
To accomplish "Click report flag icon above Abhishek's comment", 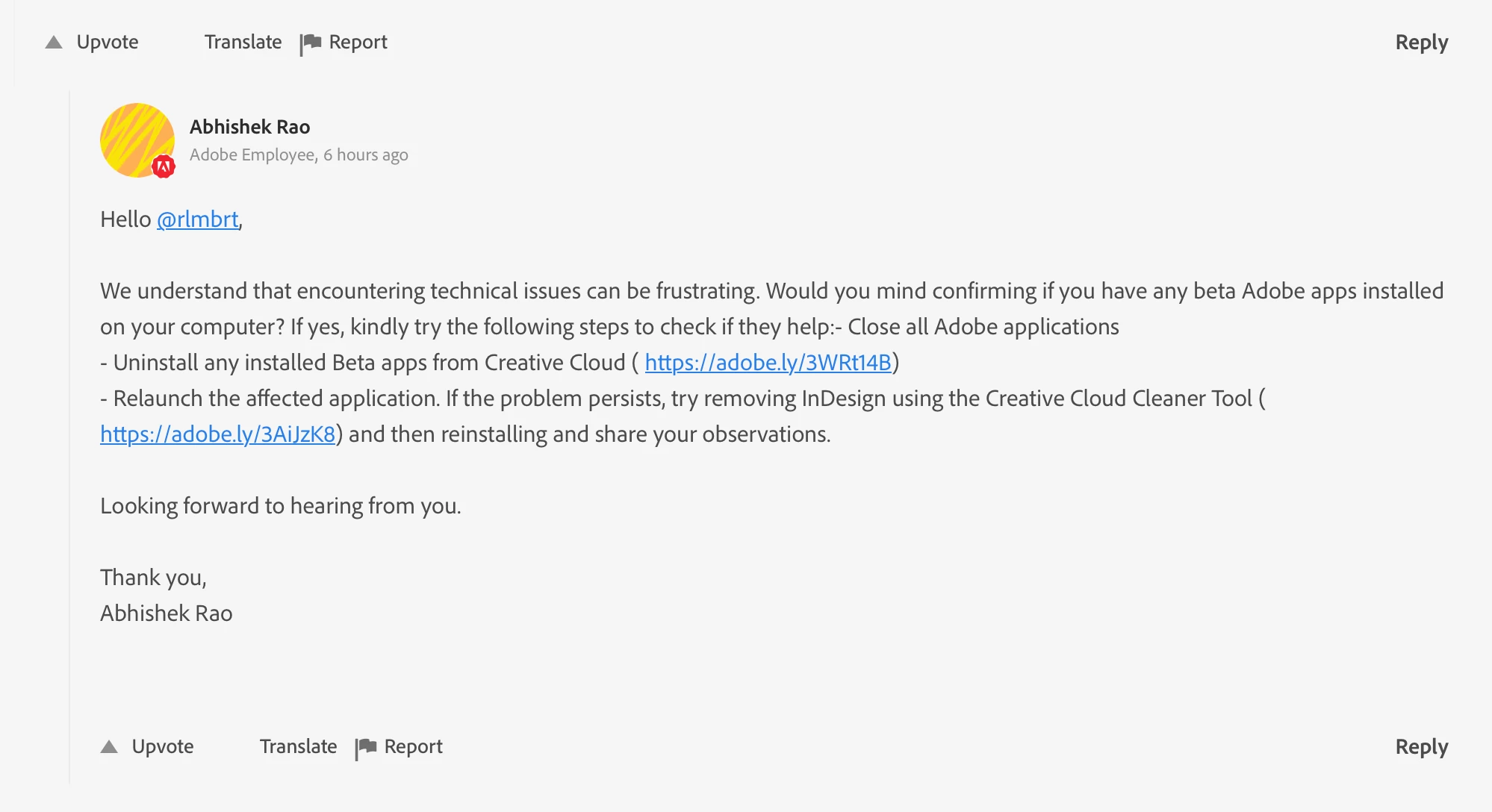I will [x=311, y=43].
